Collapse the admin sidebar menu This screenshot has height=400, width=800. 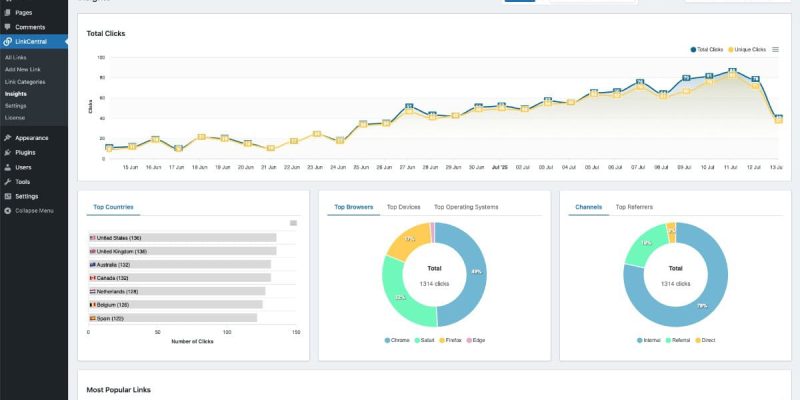pos(34,211)
